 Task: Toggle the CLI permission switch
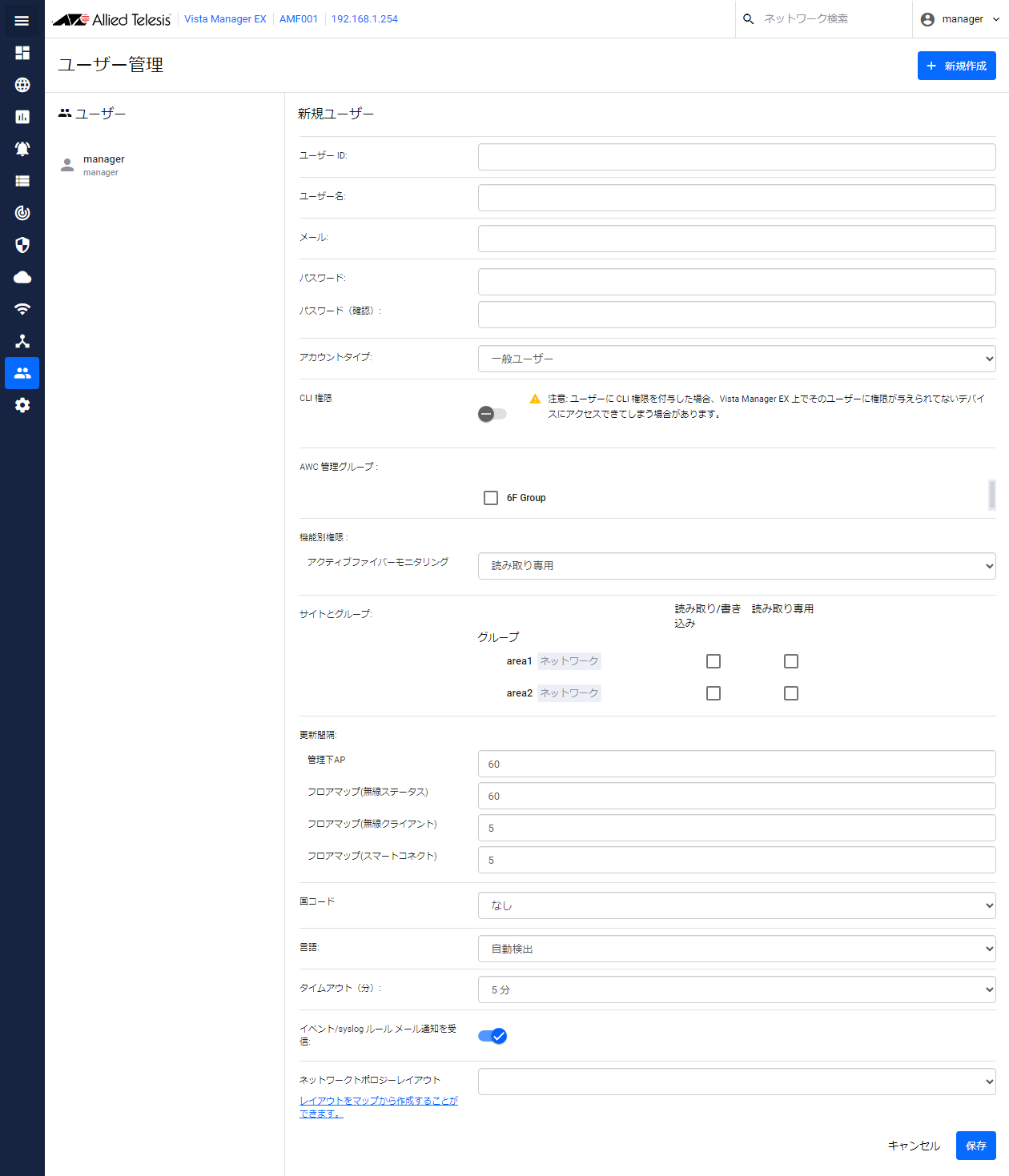pyautogui.click(x=492, y=414)
